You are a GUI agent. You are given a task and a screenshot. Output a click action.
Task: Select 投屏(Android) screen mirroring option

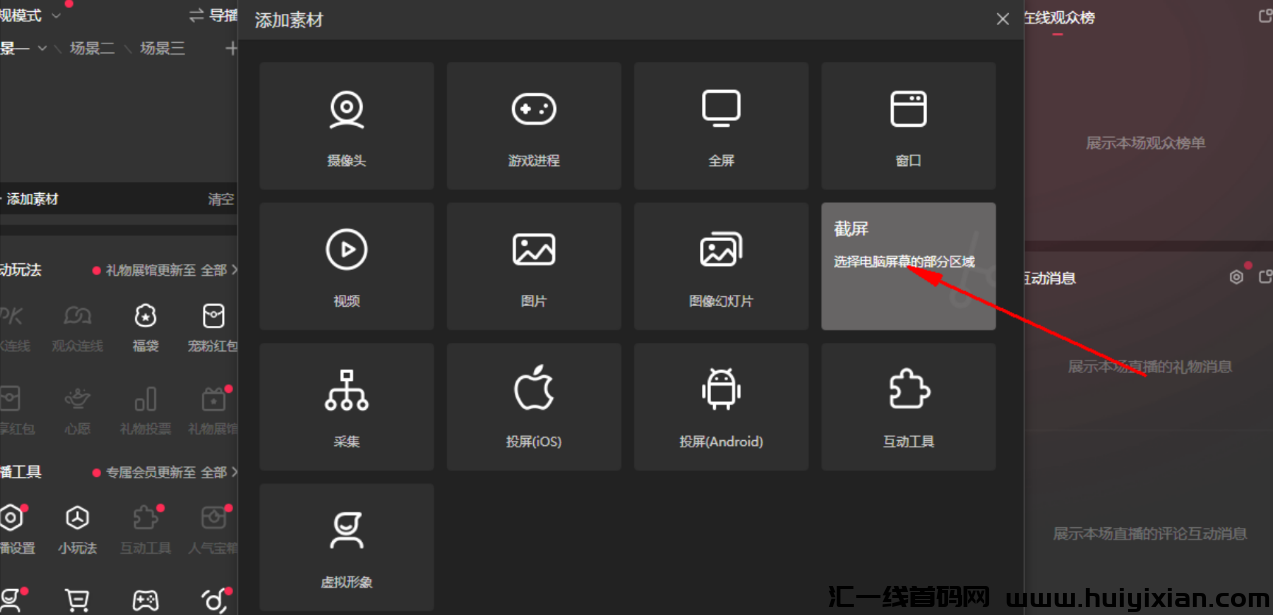[x=721, y=407]
